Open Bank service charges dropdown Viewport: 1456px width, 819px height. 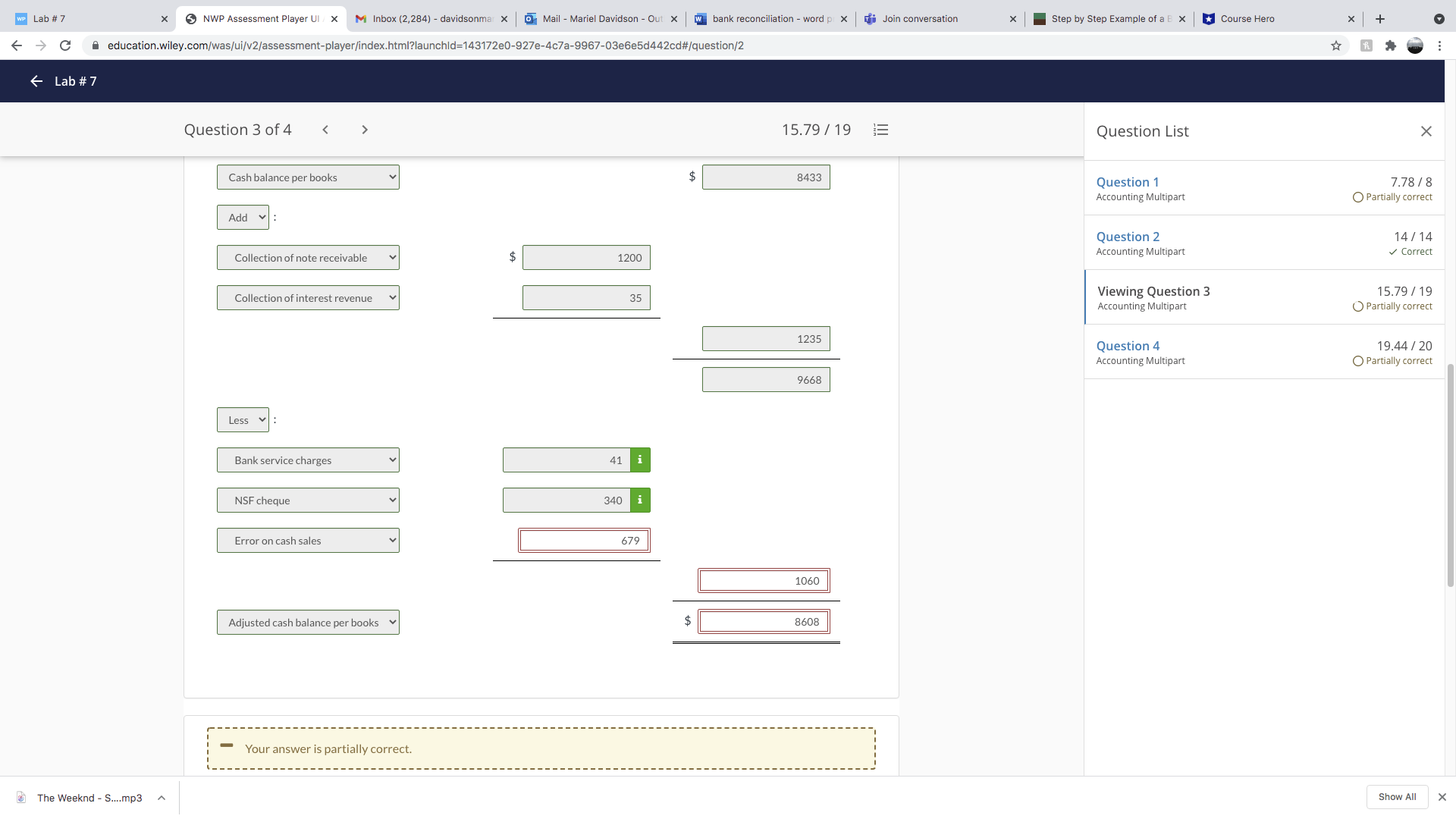click(308, 460)
